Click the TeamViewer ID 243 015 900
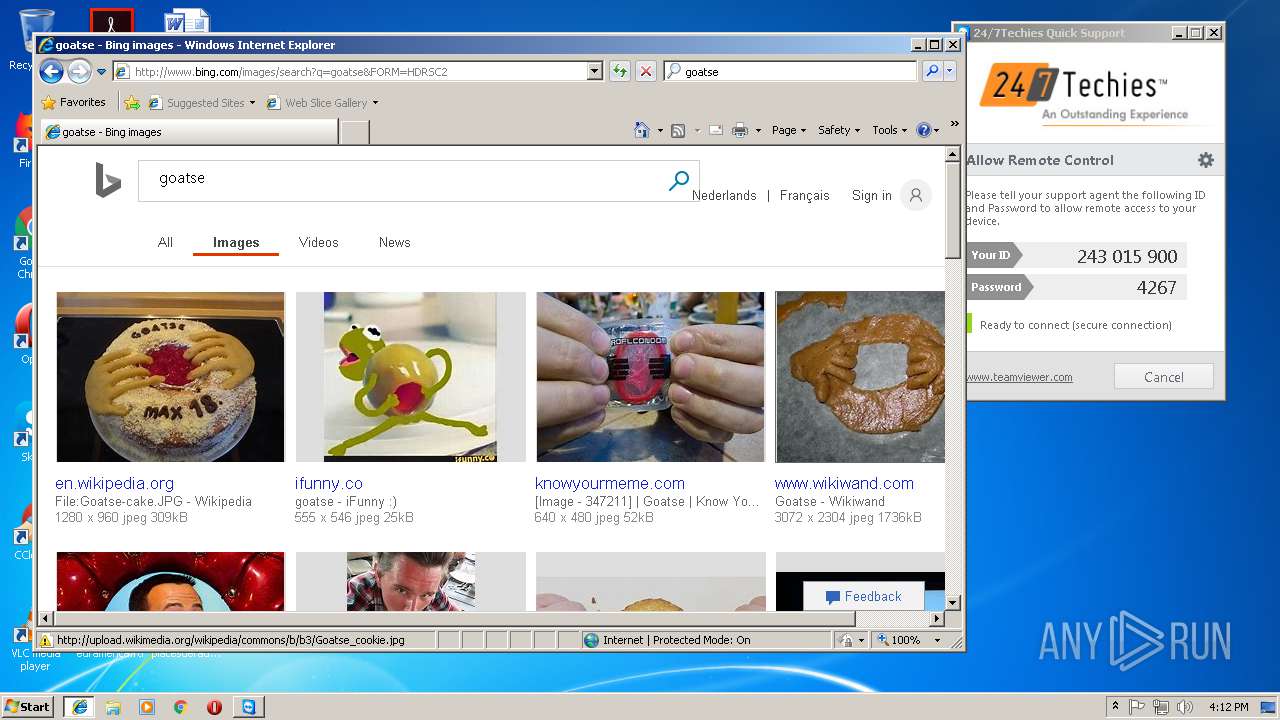The image size is (1280, 720). (x=1127, y=256)
